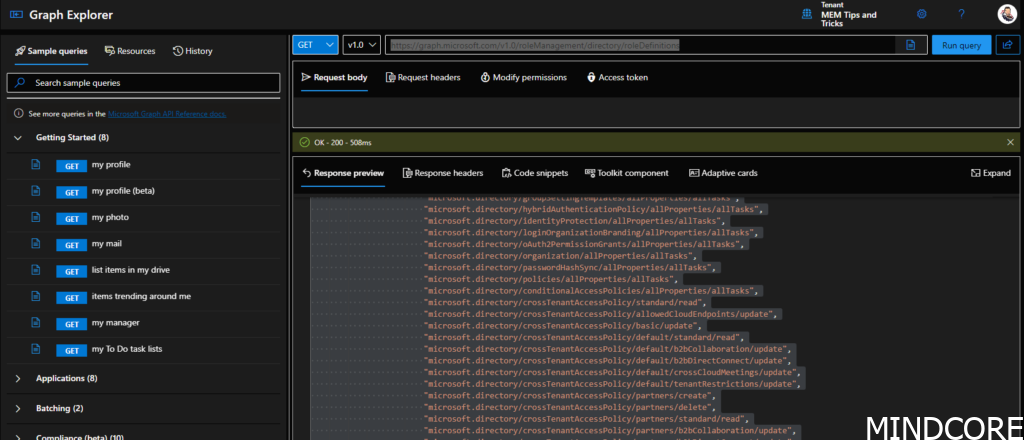Click the green success check icon
Viewport: 1024px width, 440px height.
click(304, 142)
